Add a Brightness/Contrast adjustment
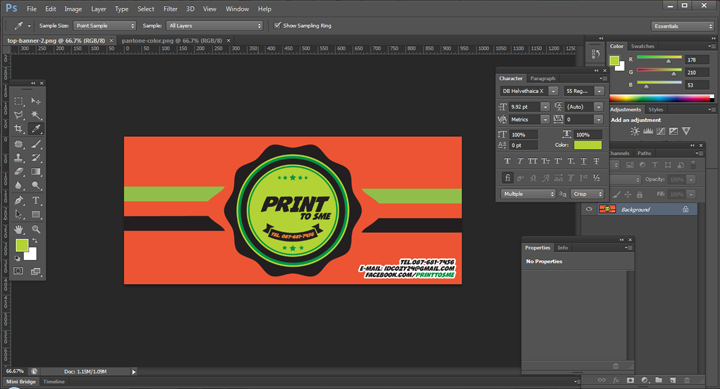 point(635,131)
